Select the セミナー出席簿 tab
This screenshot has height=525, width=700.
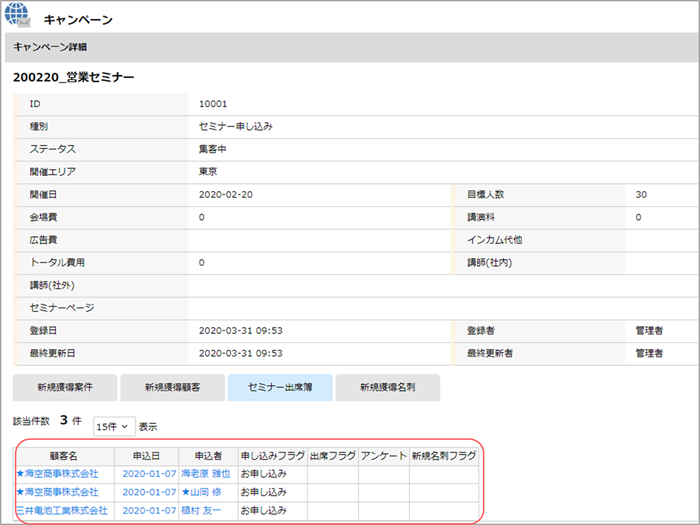(x=280, y=387)
